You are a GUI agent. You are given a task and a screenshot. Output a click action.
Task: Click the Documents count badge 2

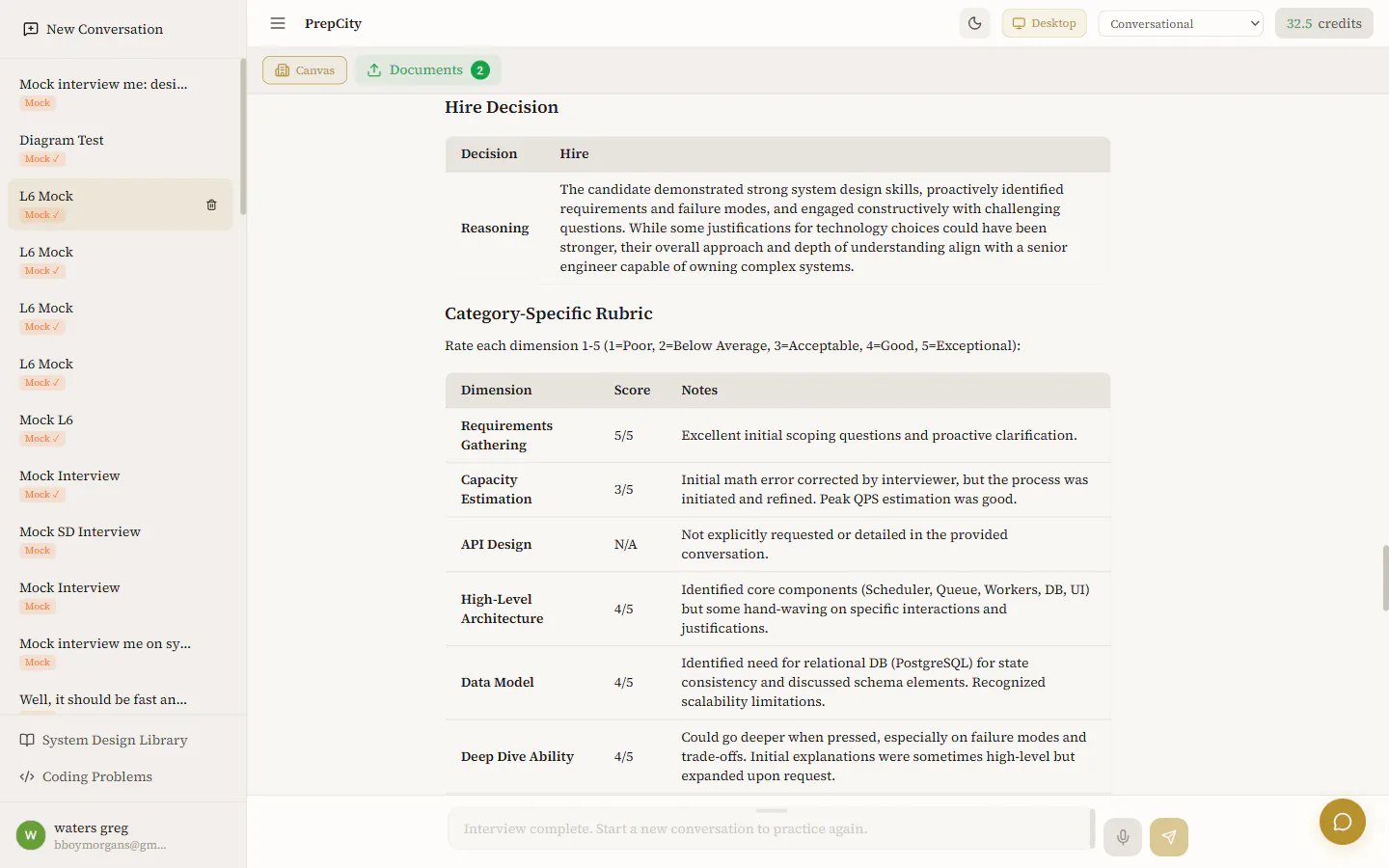point(480,69)
